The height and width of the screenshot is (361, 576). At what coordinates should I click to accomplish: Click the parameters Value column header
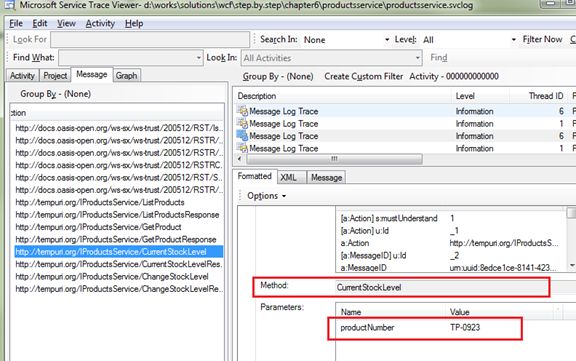coord(500,312)
